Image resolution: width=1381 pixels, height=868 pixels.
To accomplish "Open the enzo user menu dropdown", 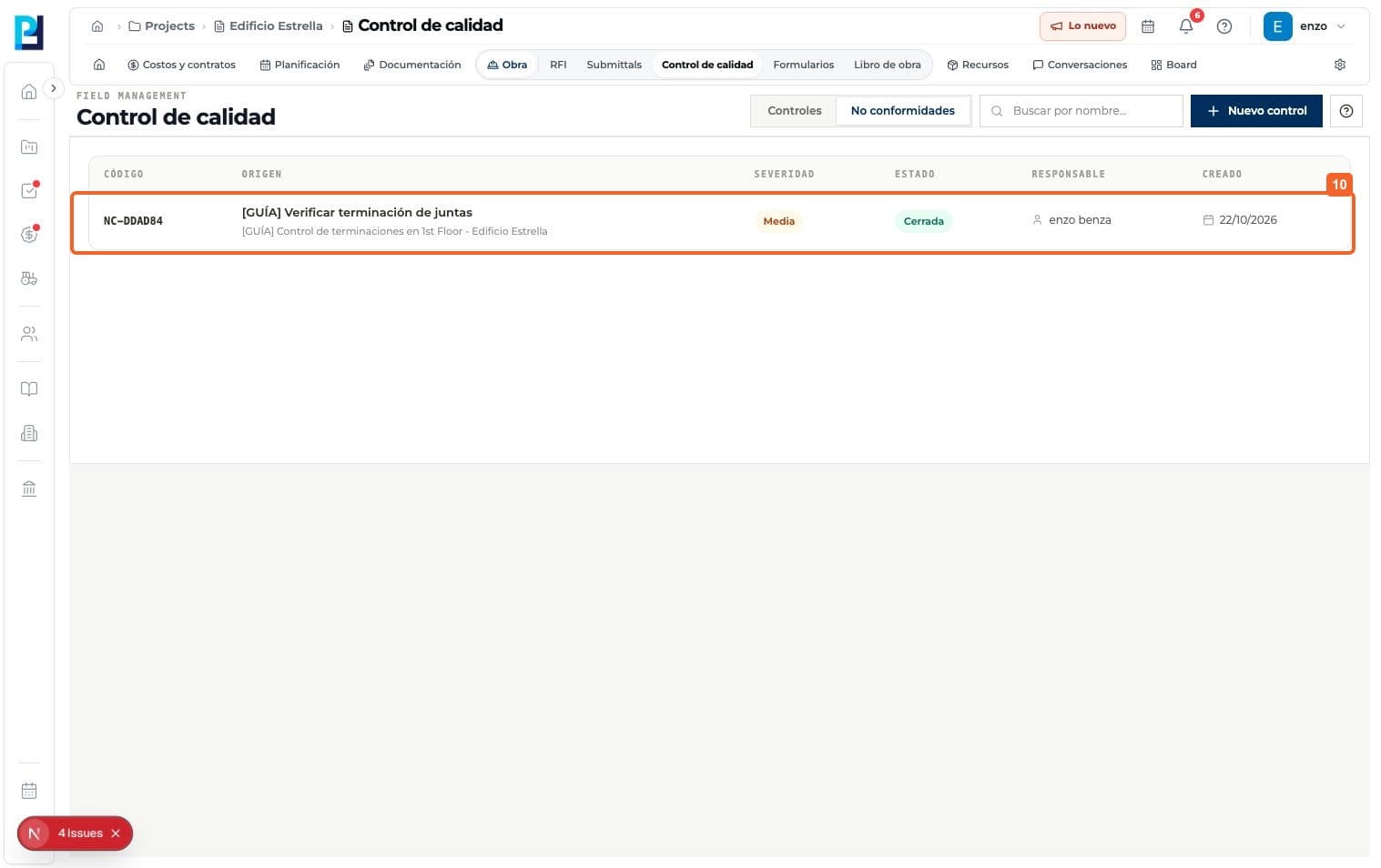I will tap(1305, 26).
